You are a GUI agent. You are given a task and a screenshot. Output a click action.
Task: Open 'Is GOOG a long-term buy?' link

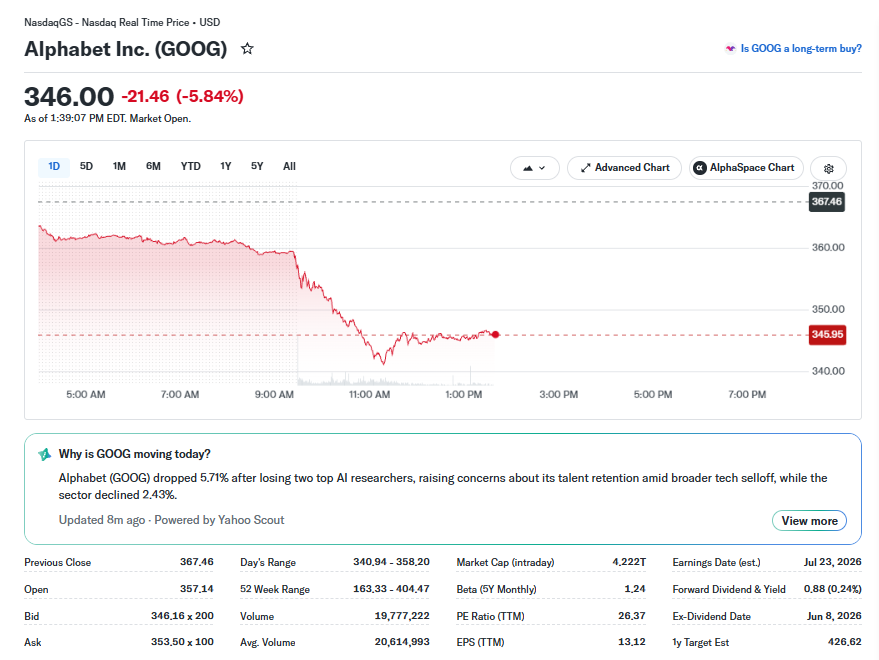click(x=801, y=49)
